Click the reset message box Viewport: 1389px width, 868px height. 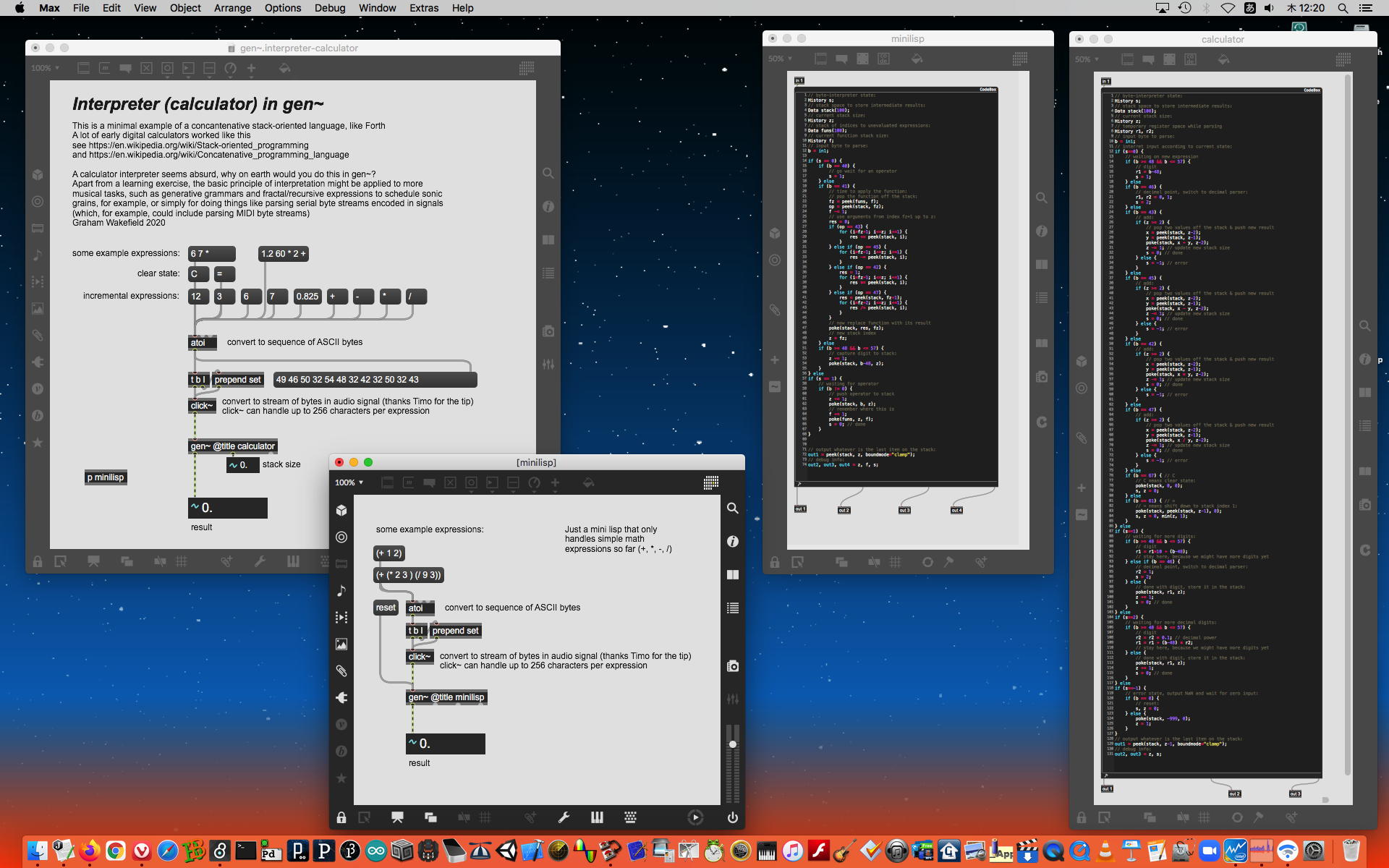pyautogui.click(x=386, y=608)
